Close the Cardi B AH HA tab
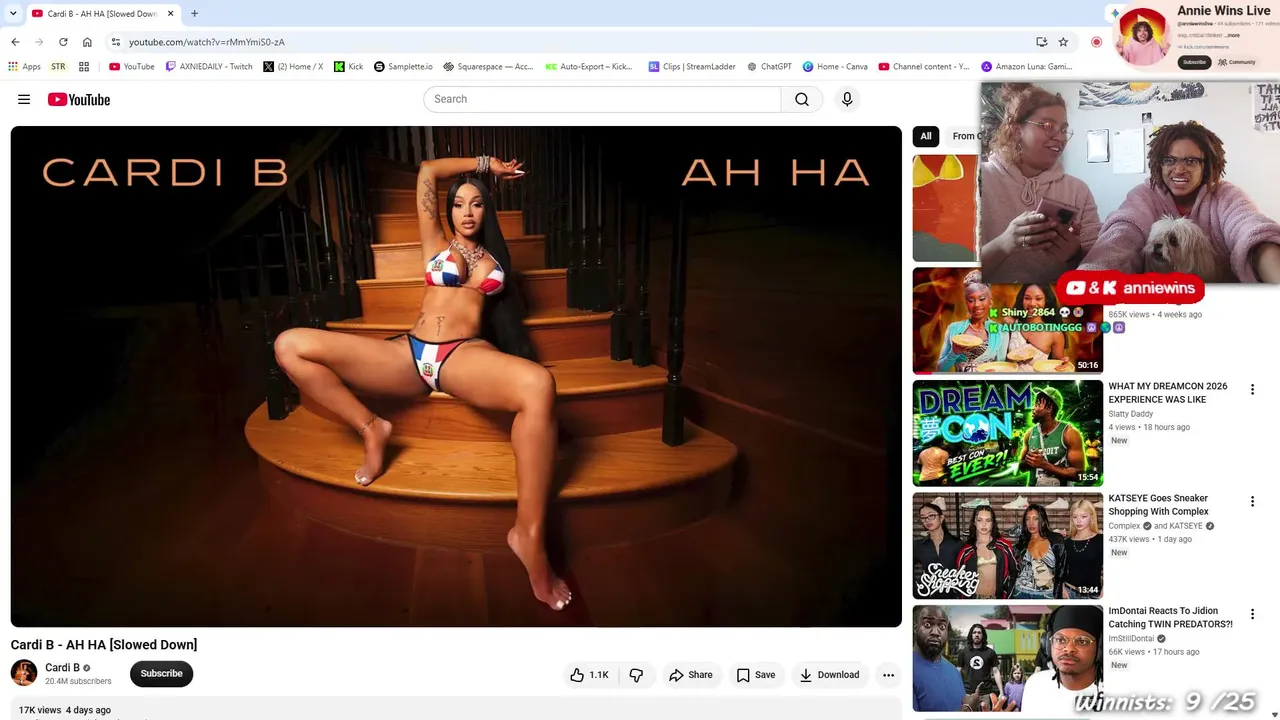The width and height of the screenshot is (1280, 720). (x=171, y=14)
